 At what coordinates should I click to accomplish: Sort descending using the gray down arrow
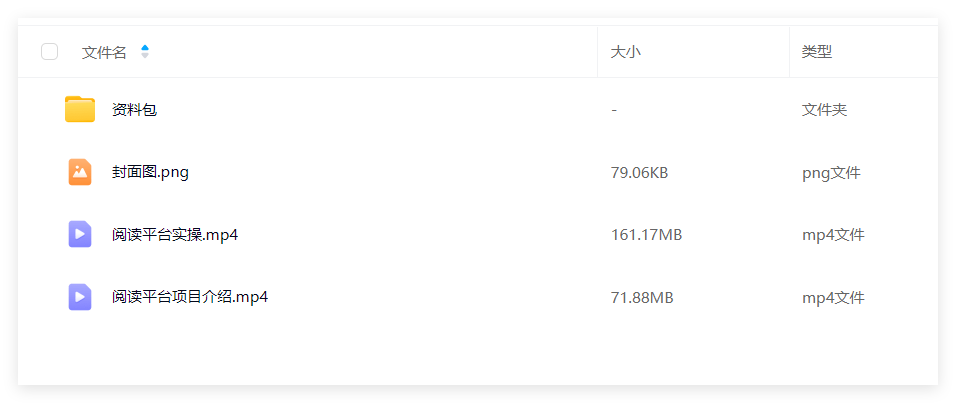[x=144, y=55]
